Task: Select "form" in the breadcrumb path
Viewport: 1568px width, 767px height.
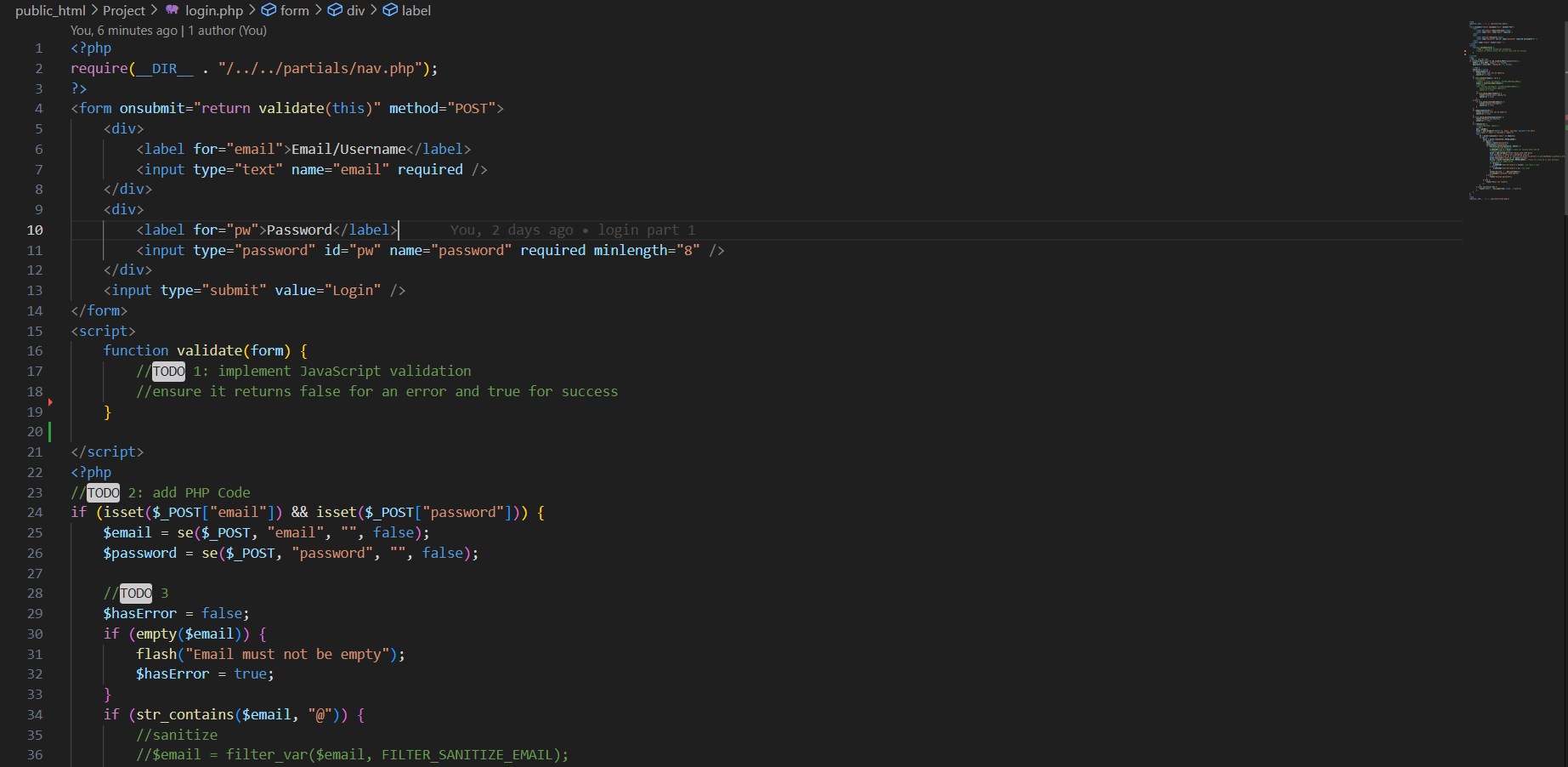Action: 293,10
